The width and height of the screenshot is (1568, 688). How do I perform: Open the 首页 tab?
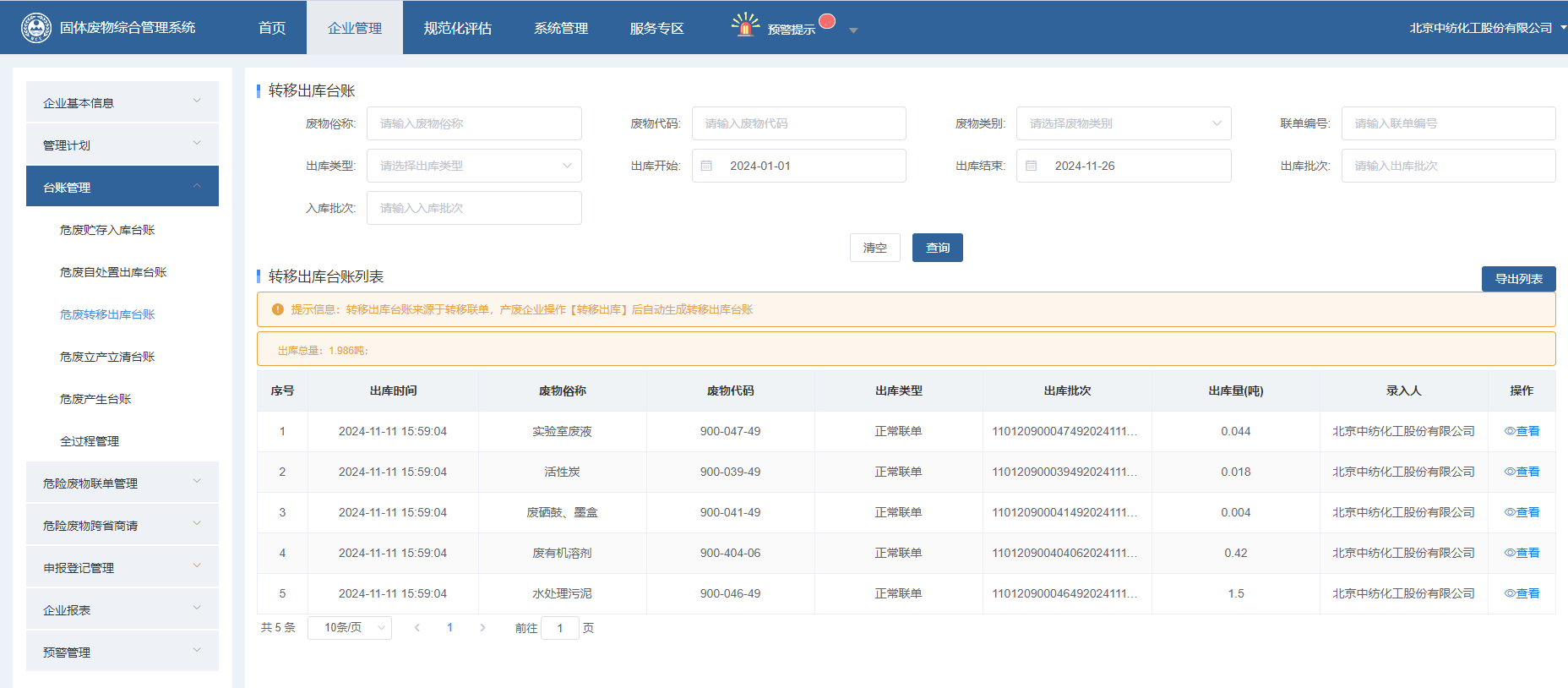point(272,28)
